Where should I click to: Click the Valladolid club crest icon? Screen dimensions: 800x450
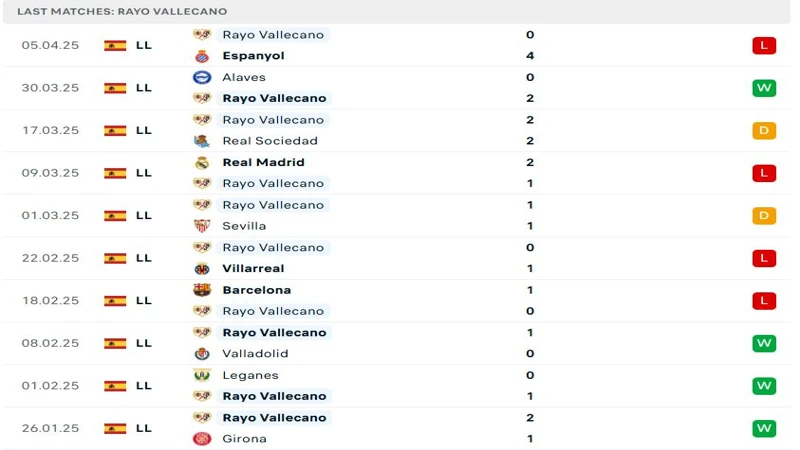[x=202, y=353]
